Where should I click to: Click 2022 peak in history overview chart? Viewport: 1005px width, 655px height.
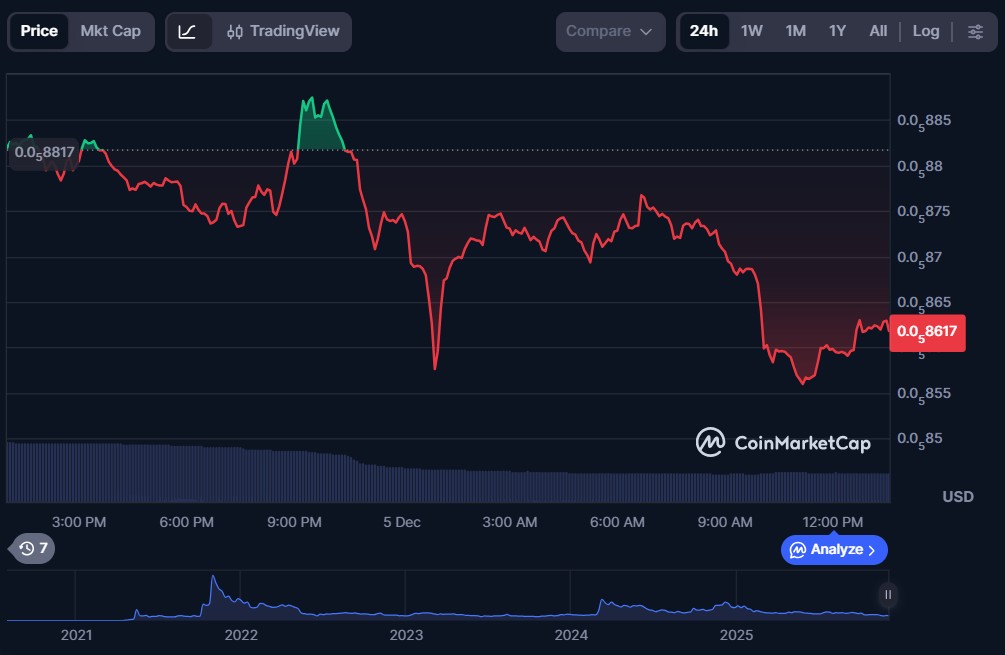(x=212, y=580)
